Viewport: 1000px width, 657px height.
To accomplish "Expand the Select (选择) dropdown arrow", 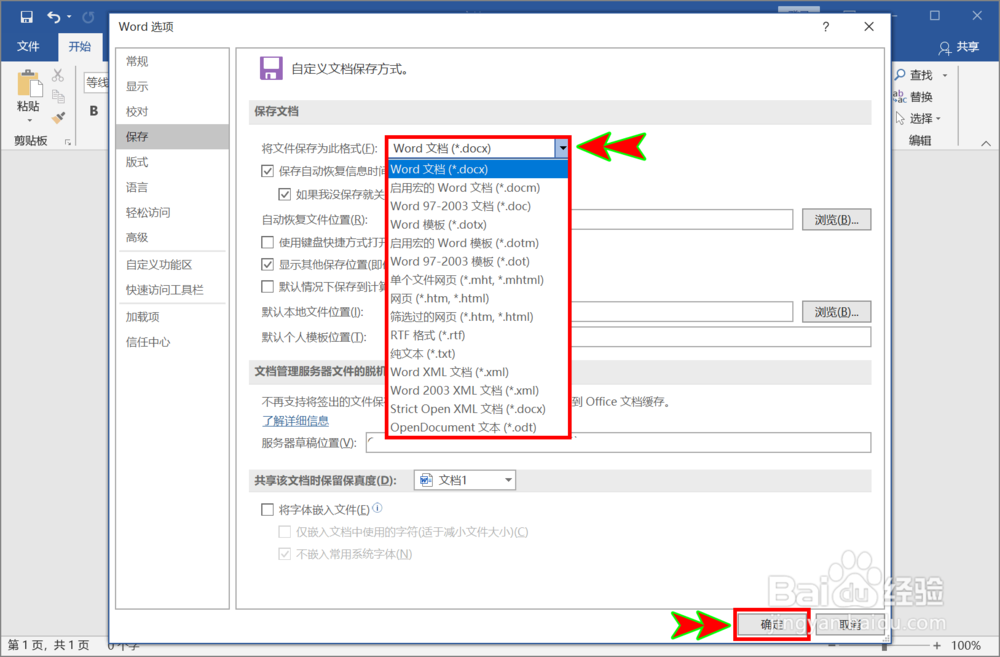I will pyautogui.click(x=938, y=119).
